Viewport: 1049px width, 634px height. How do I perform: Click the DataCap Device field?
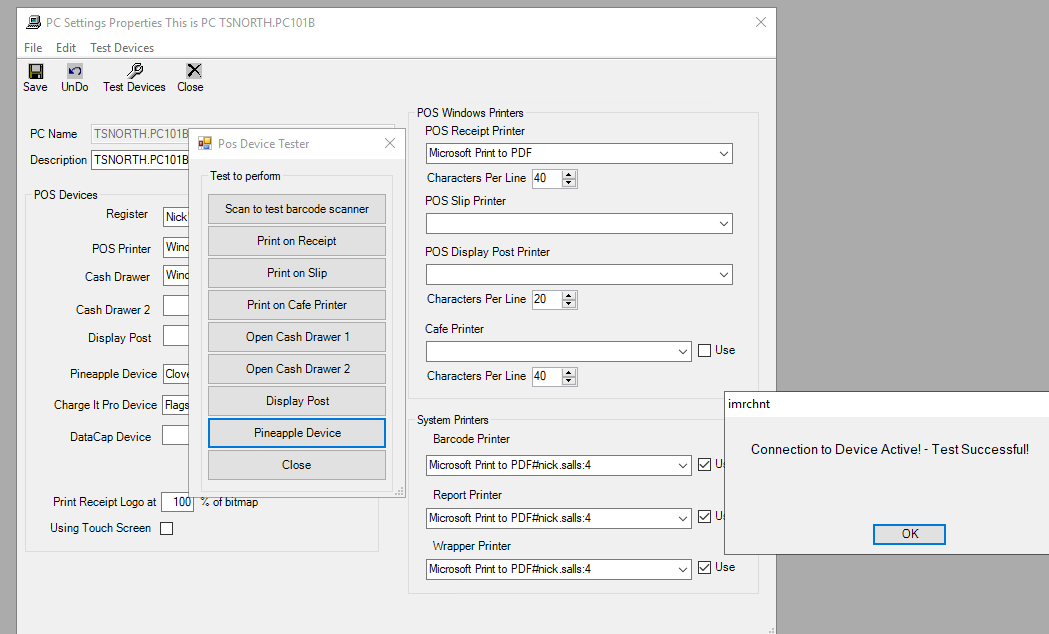pyautogui.click(x=177, y=435)
